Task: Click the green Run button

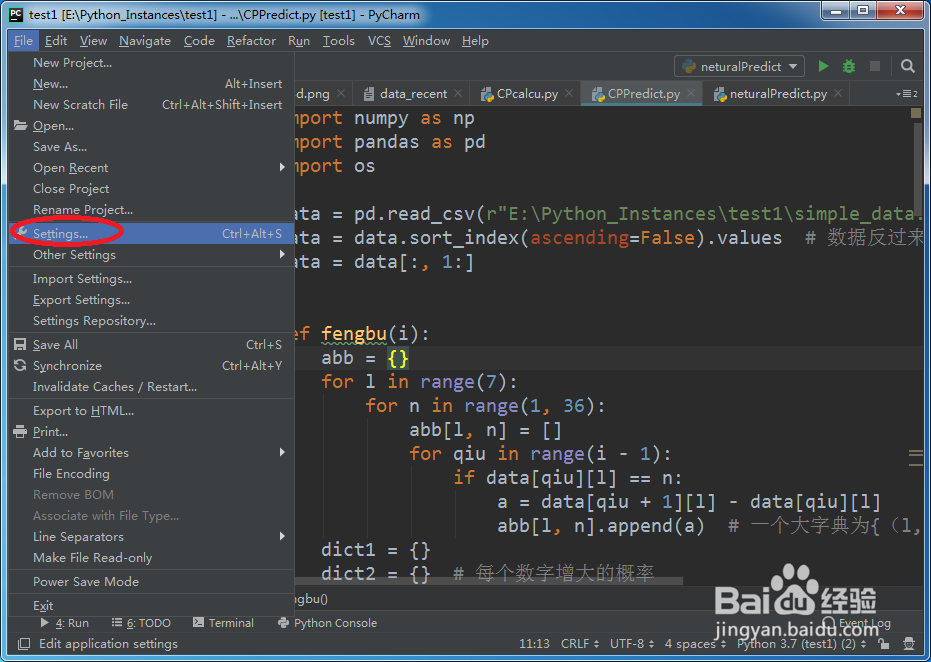Action: [823, 66]
